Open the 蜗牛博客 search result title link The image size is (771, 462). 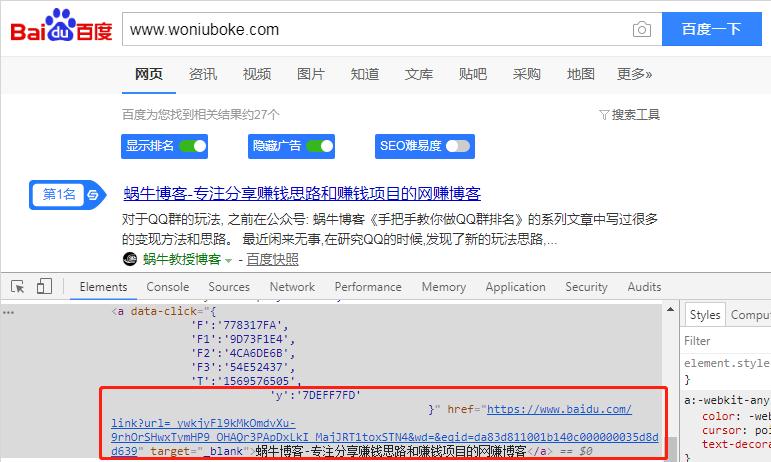coord(302,193)
